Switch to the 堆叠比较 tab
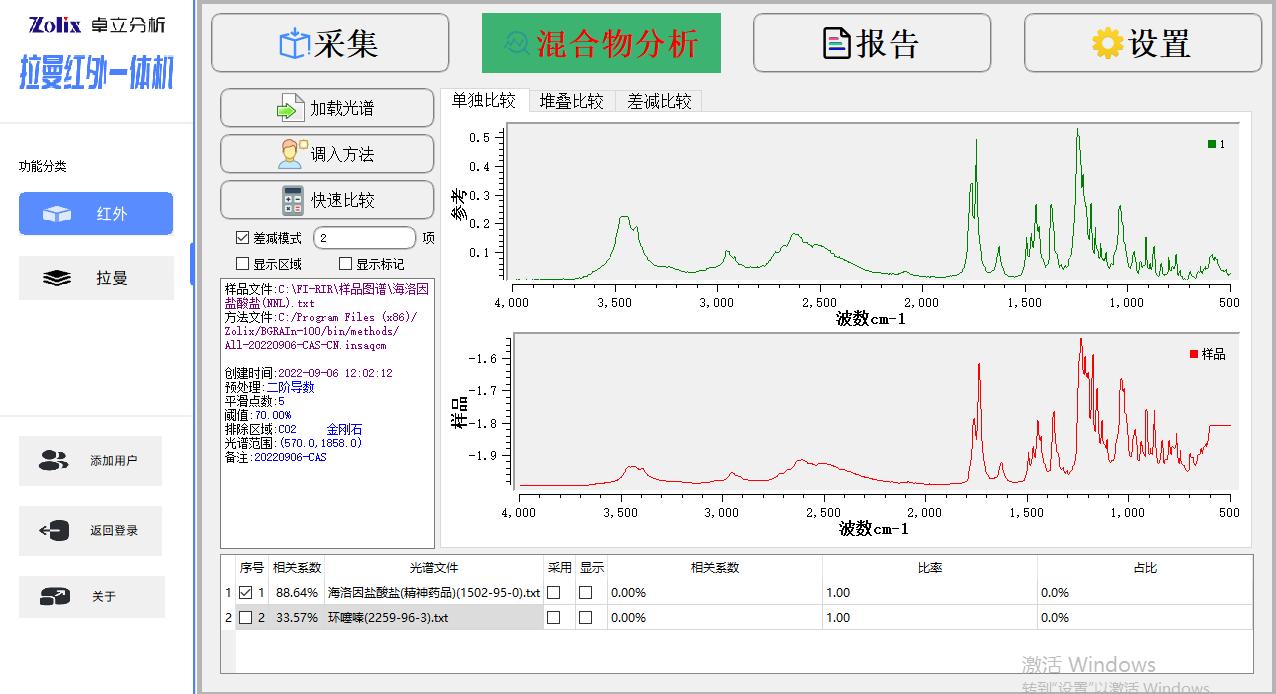This screenshot has height=694, width=1276. pyautogui.click(x=571, y=101)
